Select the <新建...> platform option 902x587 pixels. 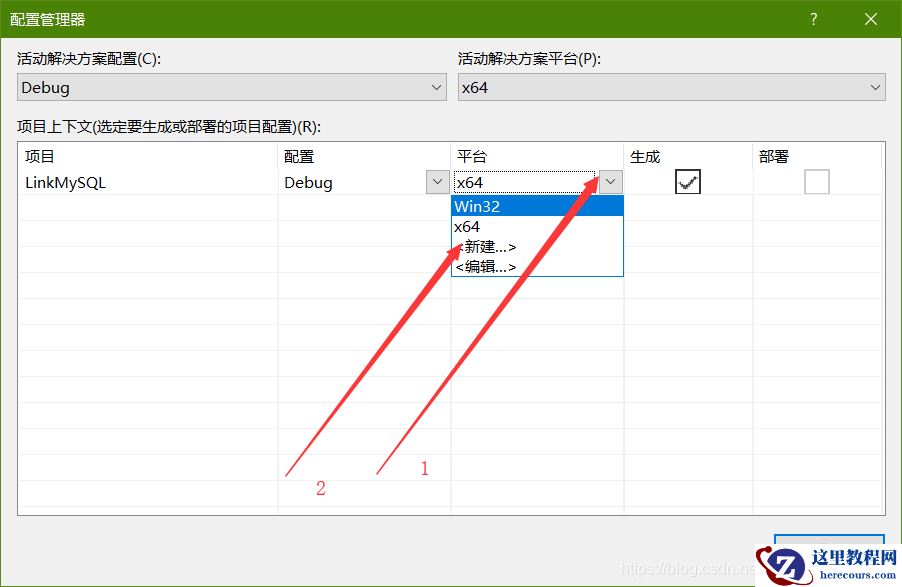coord(537,247)
